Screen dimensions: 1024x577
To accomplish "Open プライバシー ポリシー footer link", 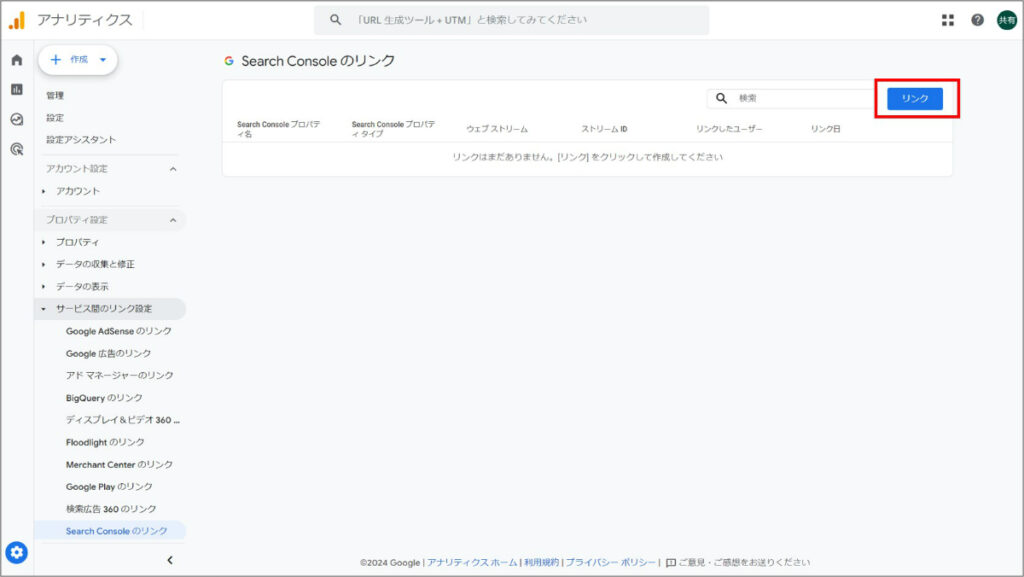I will pos(611,562).
